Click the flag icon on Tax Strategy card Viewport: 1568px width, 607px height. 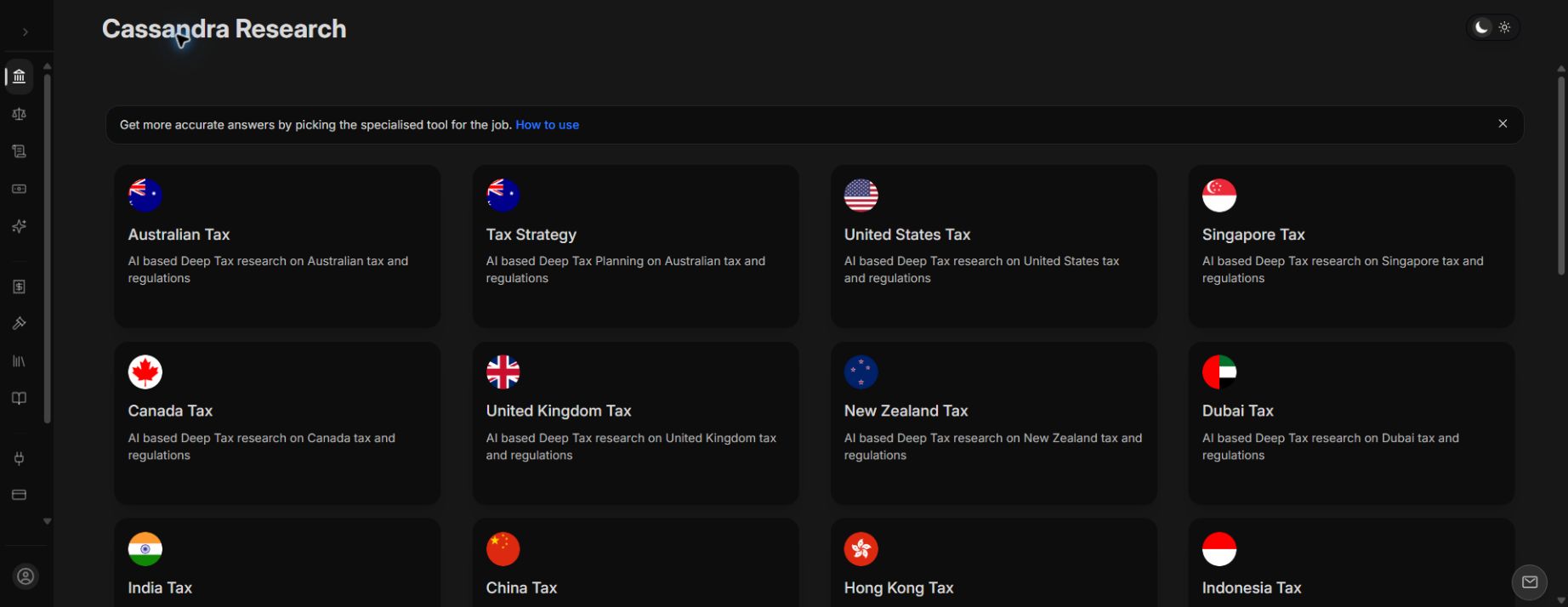[x=503, y=195]
